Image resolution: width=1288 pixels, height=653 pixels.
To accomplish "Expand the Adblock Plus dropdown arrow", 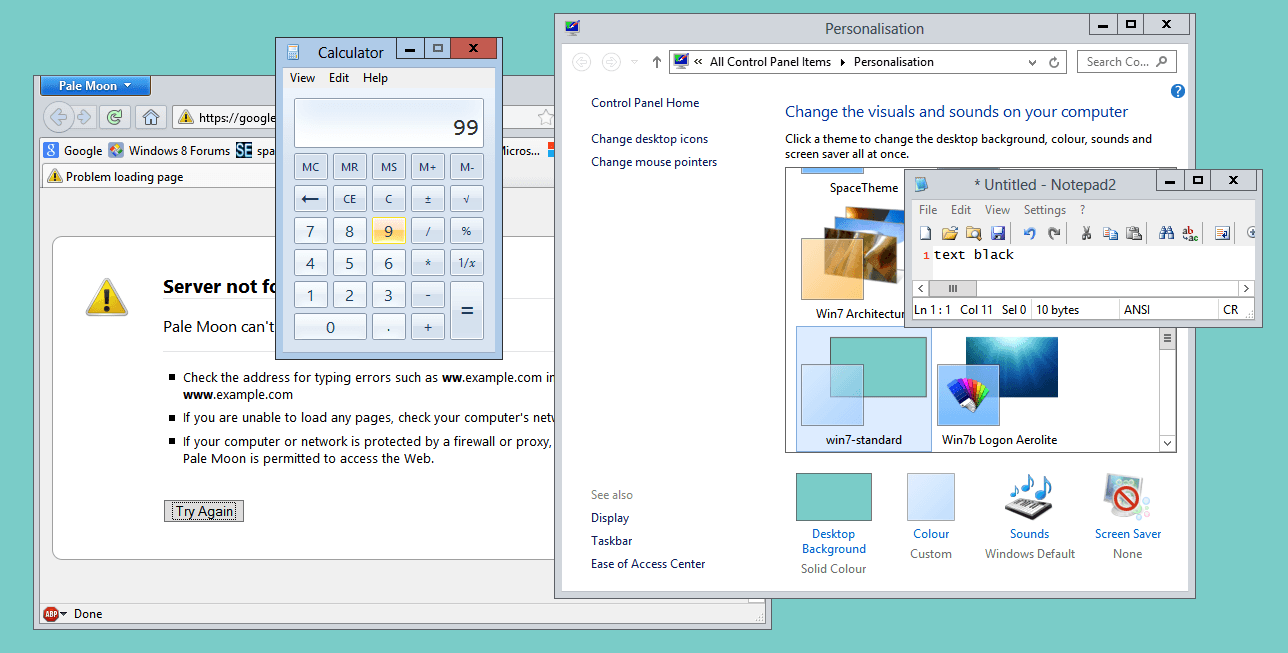I will click(x=64, y=614).
